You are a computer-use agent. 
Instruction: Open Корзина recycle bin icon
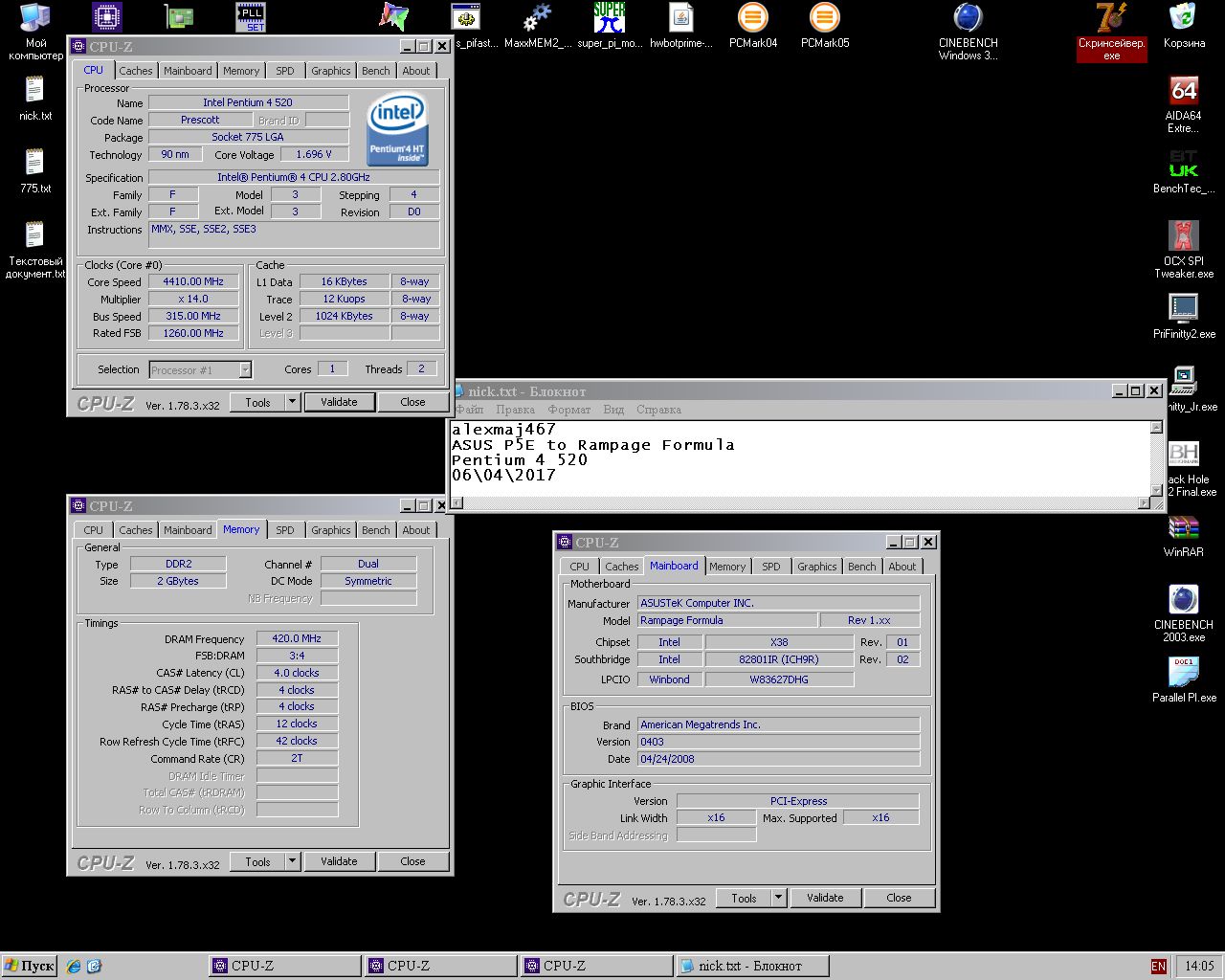1184,26
